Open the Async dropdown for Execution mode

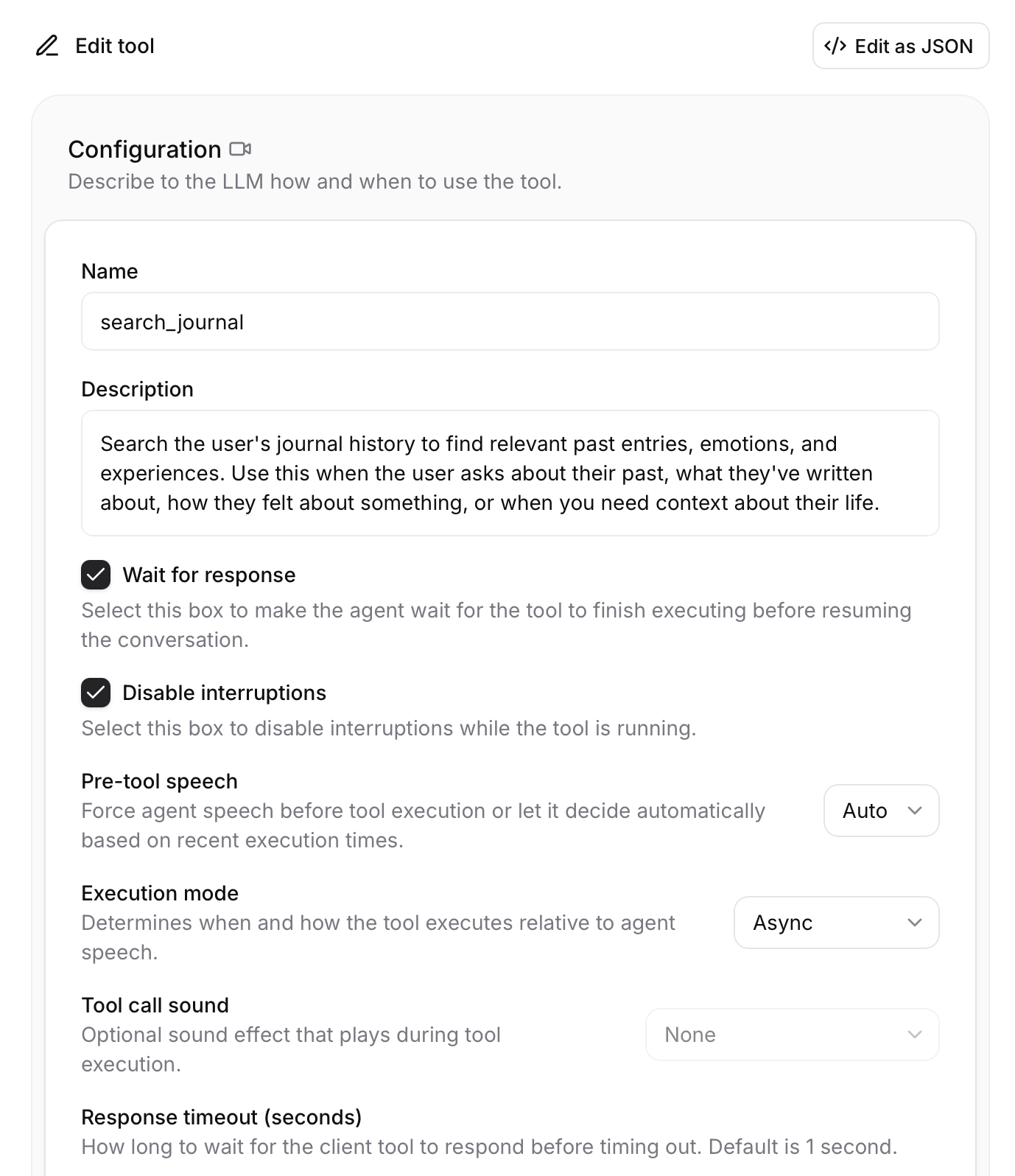(836, 923)
